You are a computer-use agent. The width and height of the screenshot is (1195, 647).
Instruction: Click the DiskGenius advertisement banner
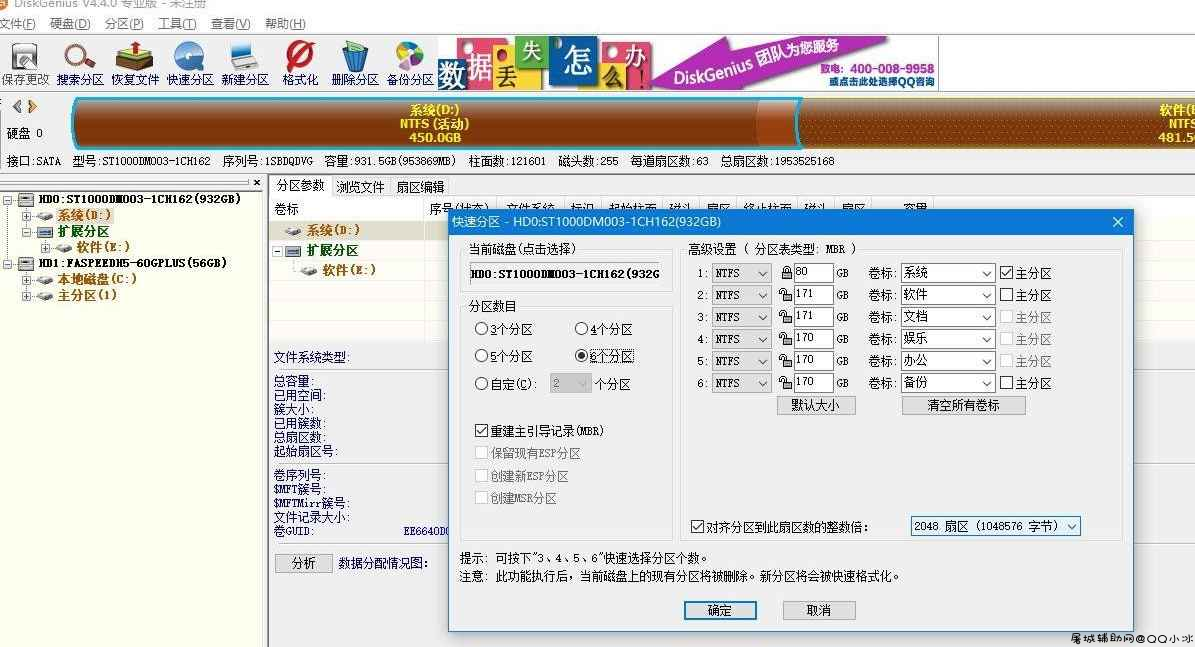tap(687, 64)
